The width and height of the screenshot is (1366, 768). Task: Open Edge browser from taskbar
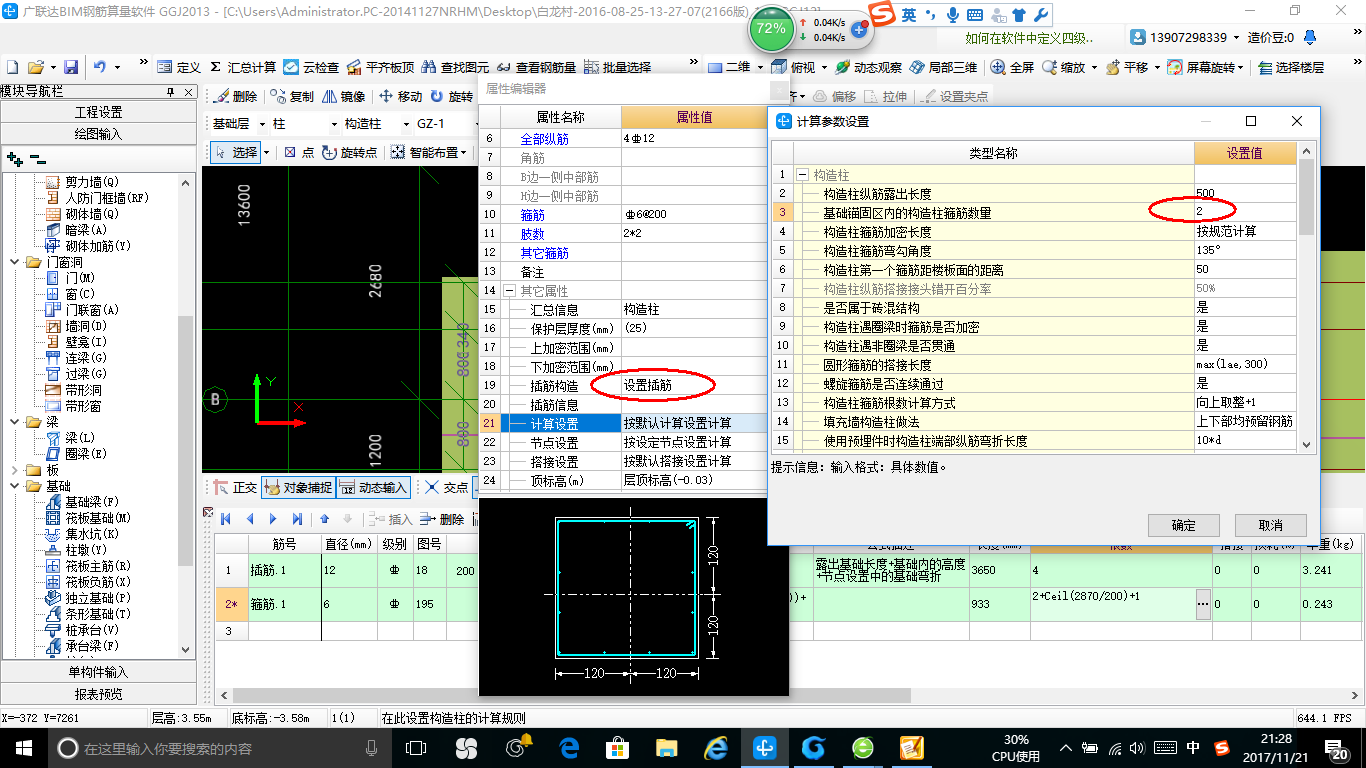tap(570, 747)
